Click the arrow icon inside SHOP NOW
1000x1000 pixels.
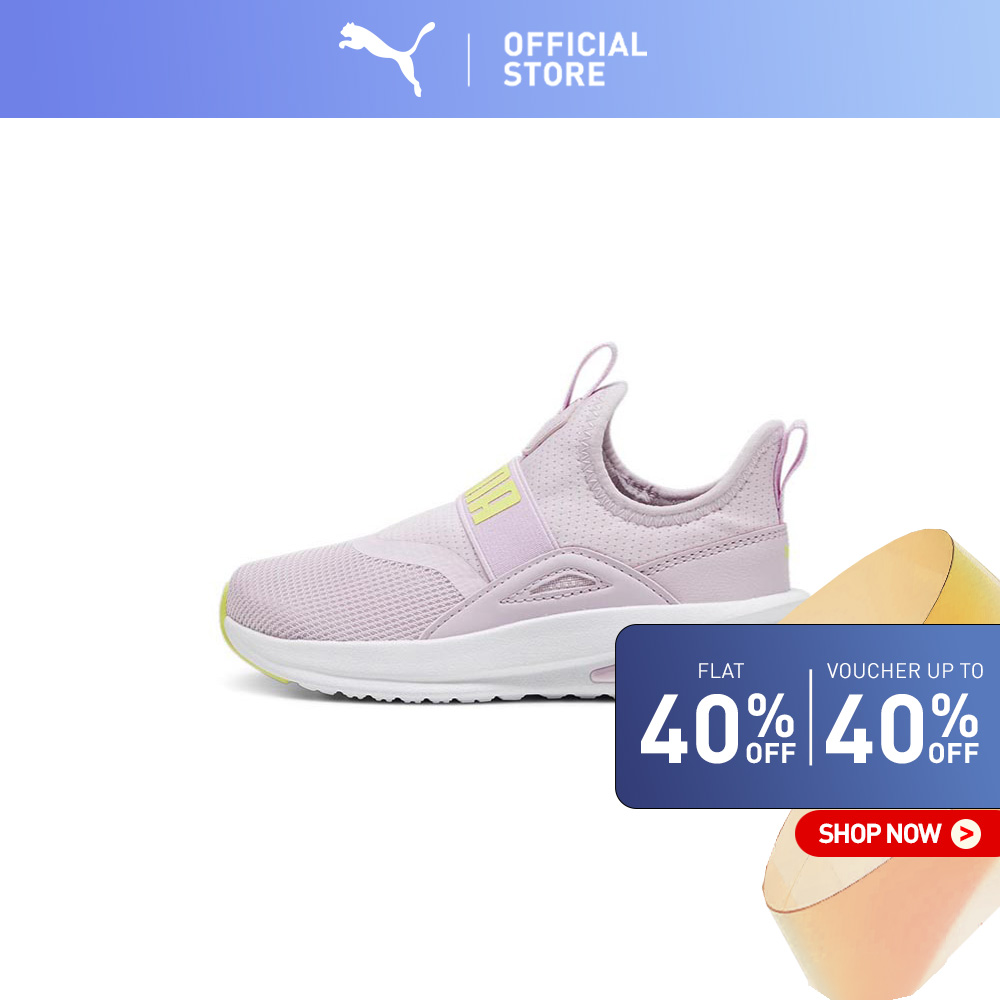tap(966, 834)
